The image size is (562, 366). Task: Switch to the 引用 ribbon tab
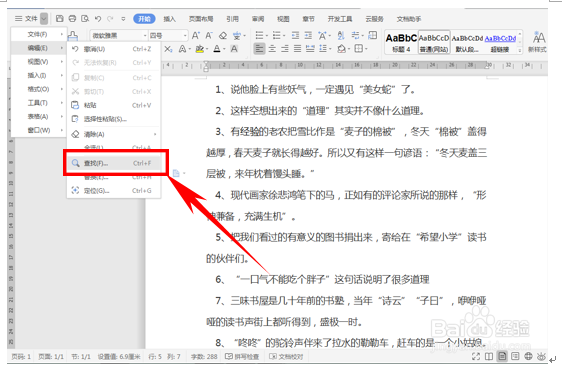click(232, 19)
